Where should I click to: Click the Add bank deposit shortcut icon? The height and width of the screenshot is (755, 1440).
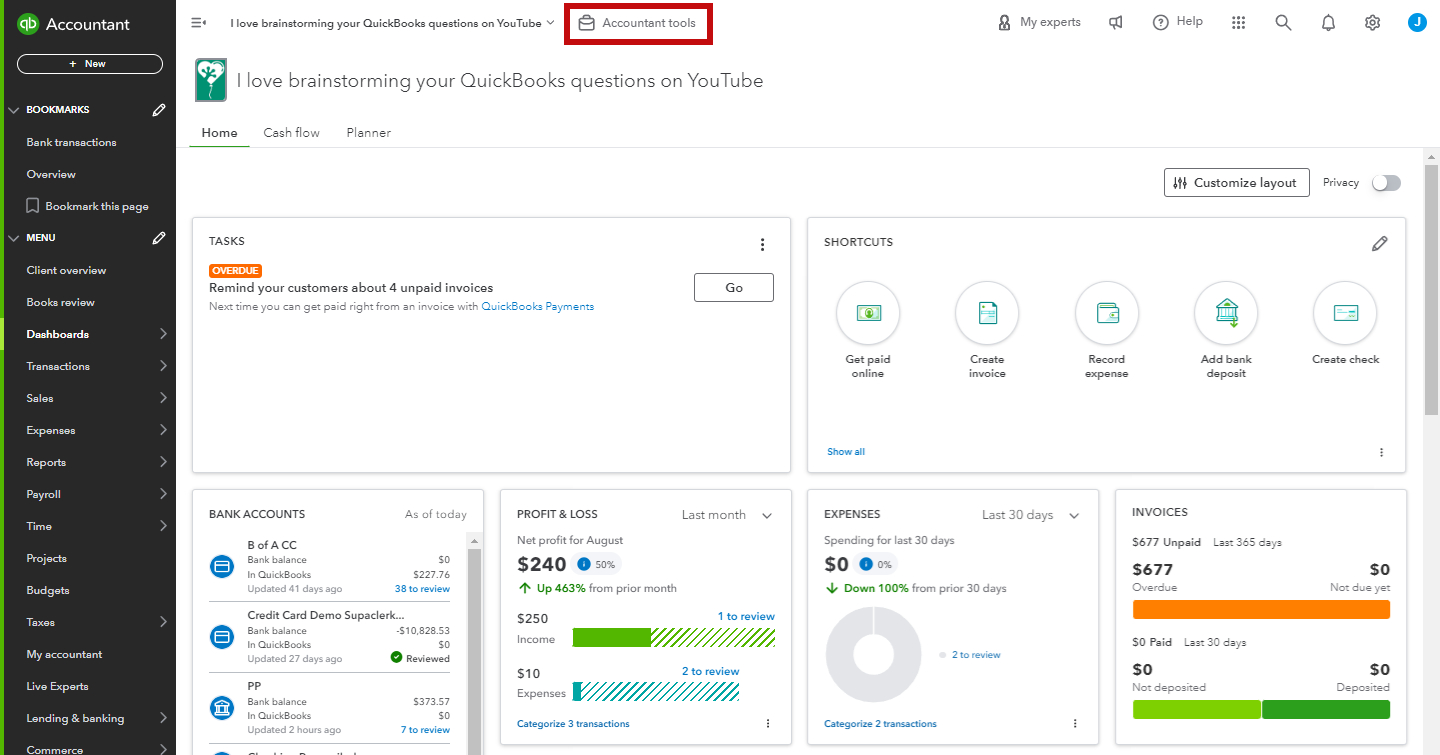1226,313
